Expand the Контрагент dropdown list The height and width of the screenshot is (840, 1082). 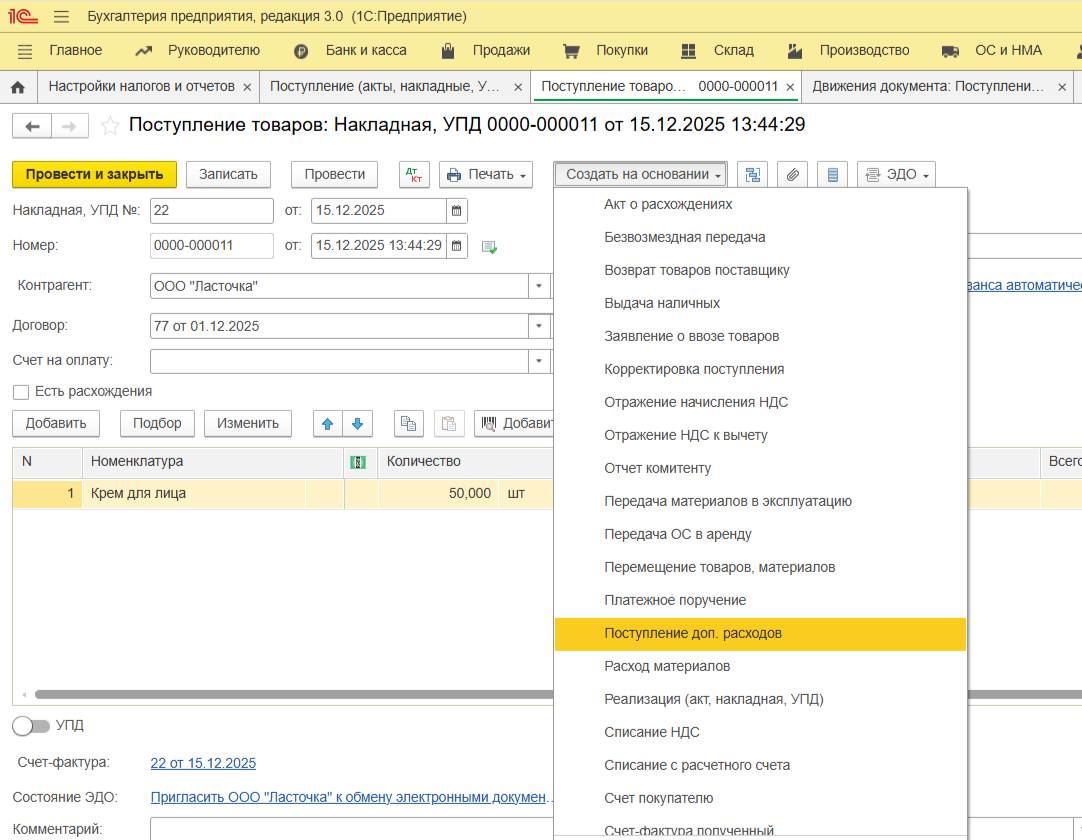tap(539, 286)
